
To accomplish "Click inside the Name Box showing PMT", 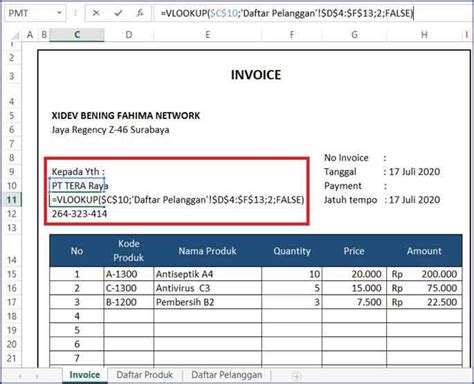I will point(30,13).
